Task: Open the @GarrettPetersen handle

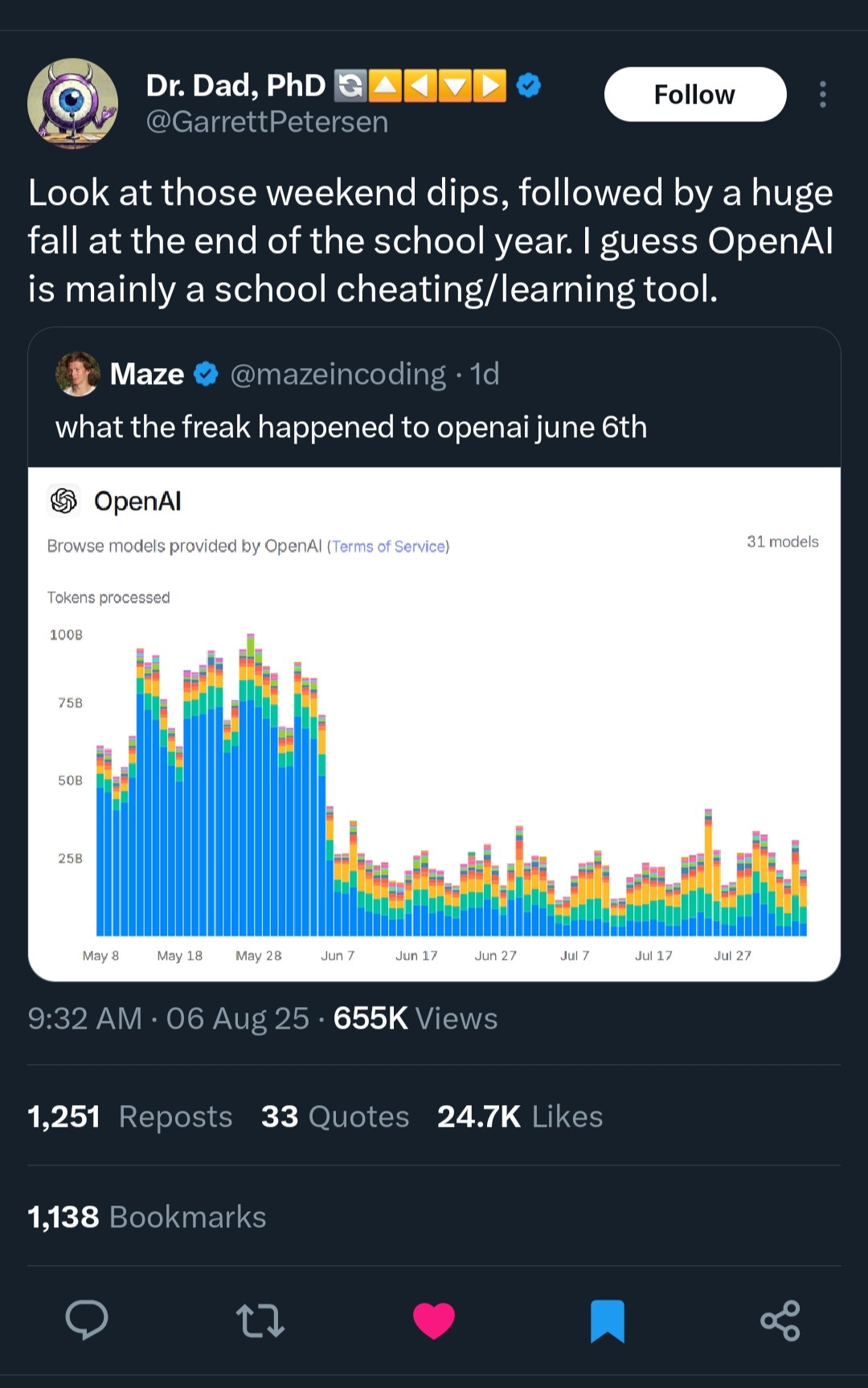Action: pyautogui.click(x=267, y=122)
